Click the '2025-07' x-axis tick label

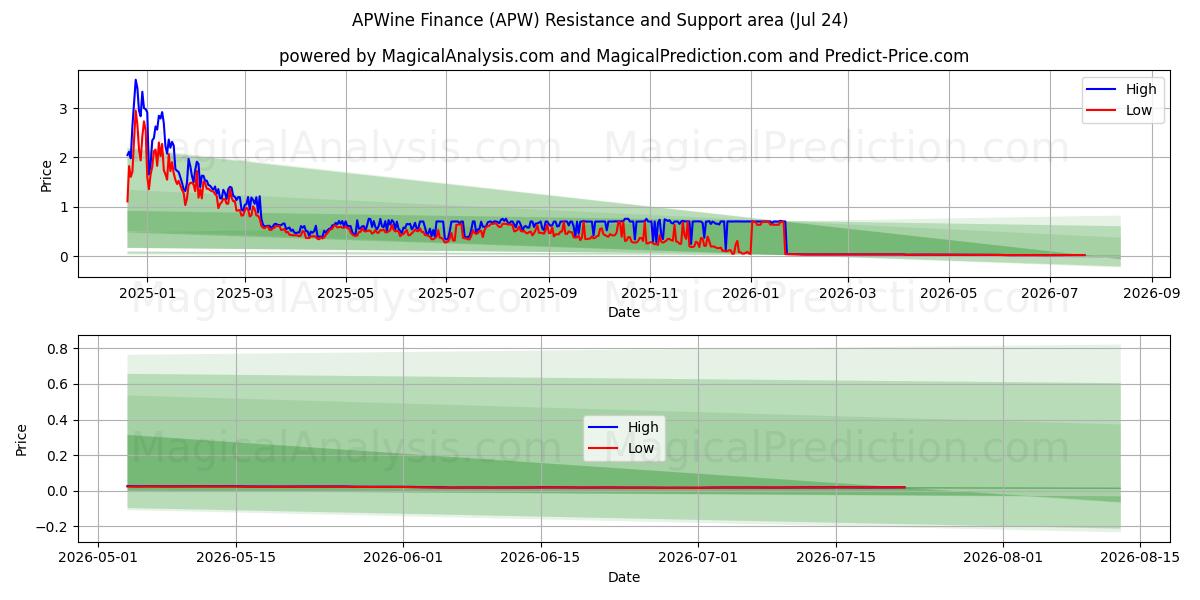point(446,294)
